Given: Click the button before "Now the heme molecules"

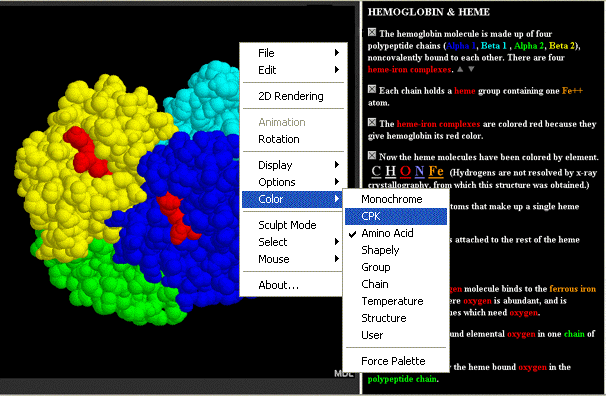Looking at the screenshot, I should click(x=372, y=155).
